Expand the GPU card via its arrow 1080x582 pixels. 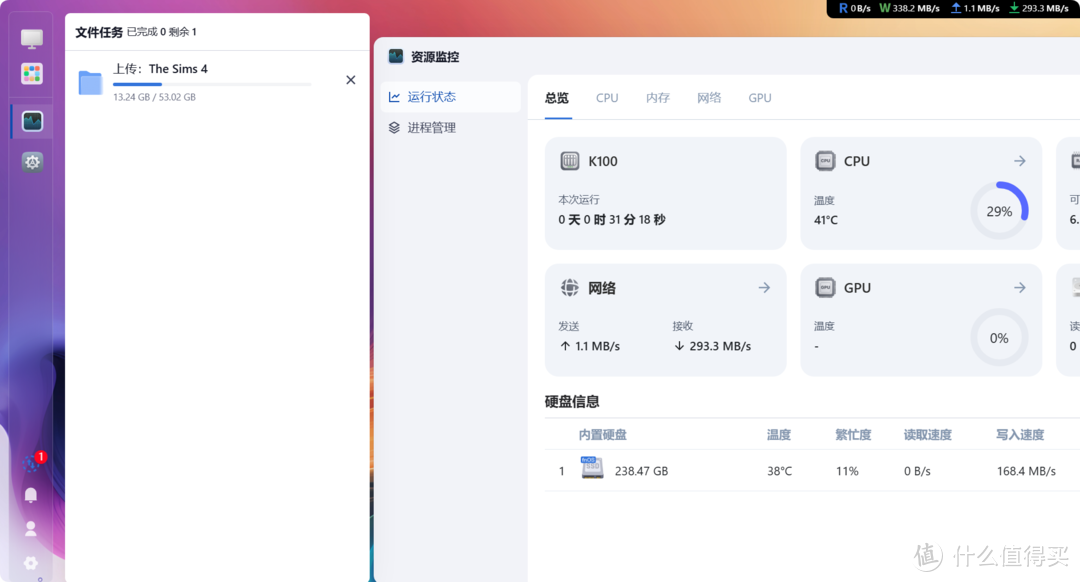tap(1019, 287)
